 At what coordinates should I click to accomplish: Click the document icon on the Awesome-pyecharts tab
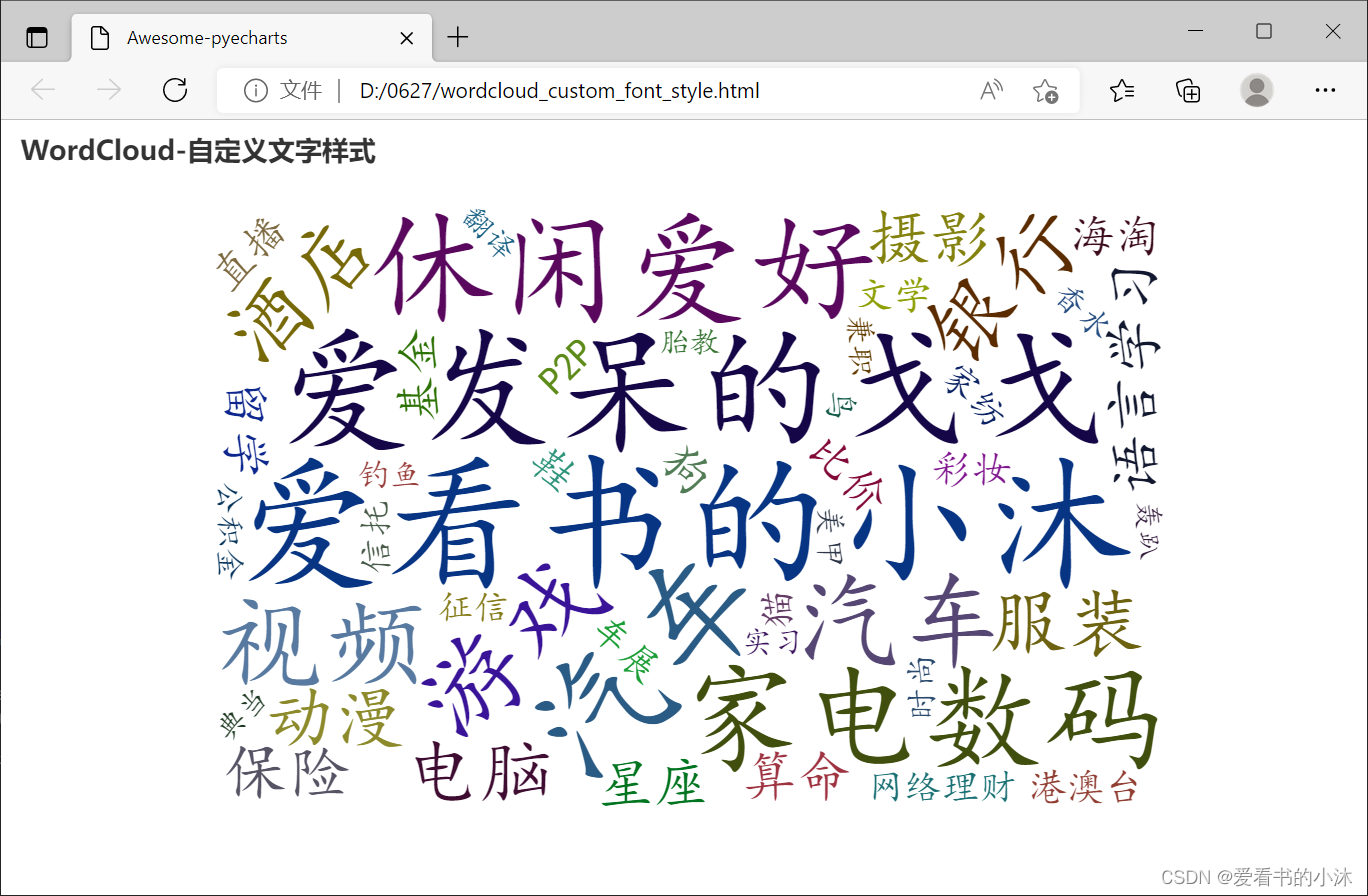tap(99, 37)
